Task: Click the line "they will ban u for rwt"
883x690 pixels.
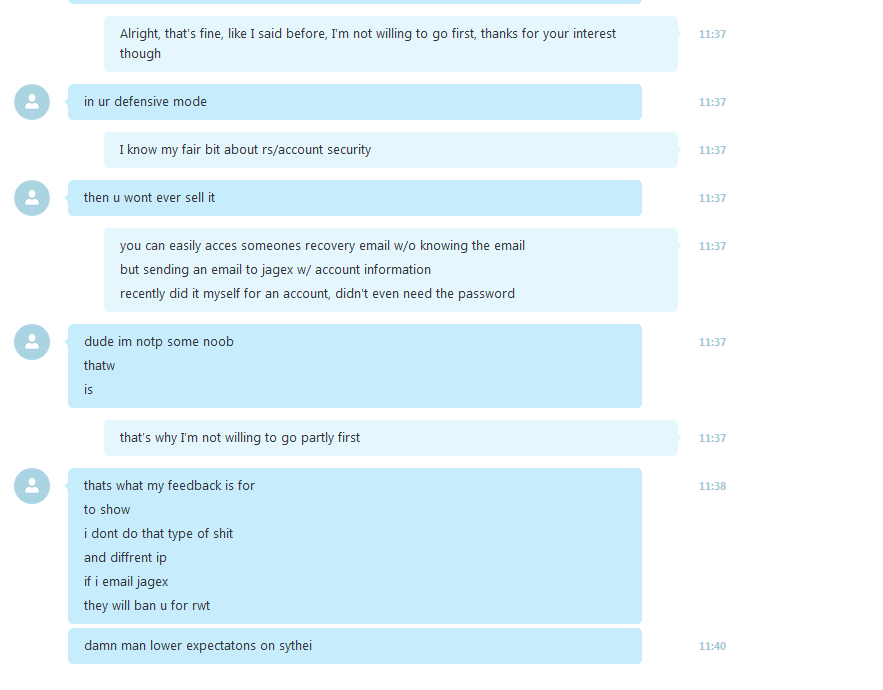Action: pyautogui.click(x=146, y=606)
